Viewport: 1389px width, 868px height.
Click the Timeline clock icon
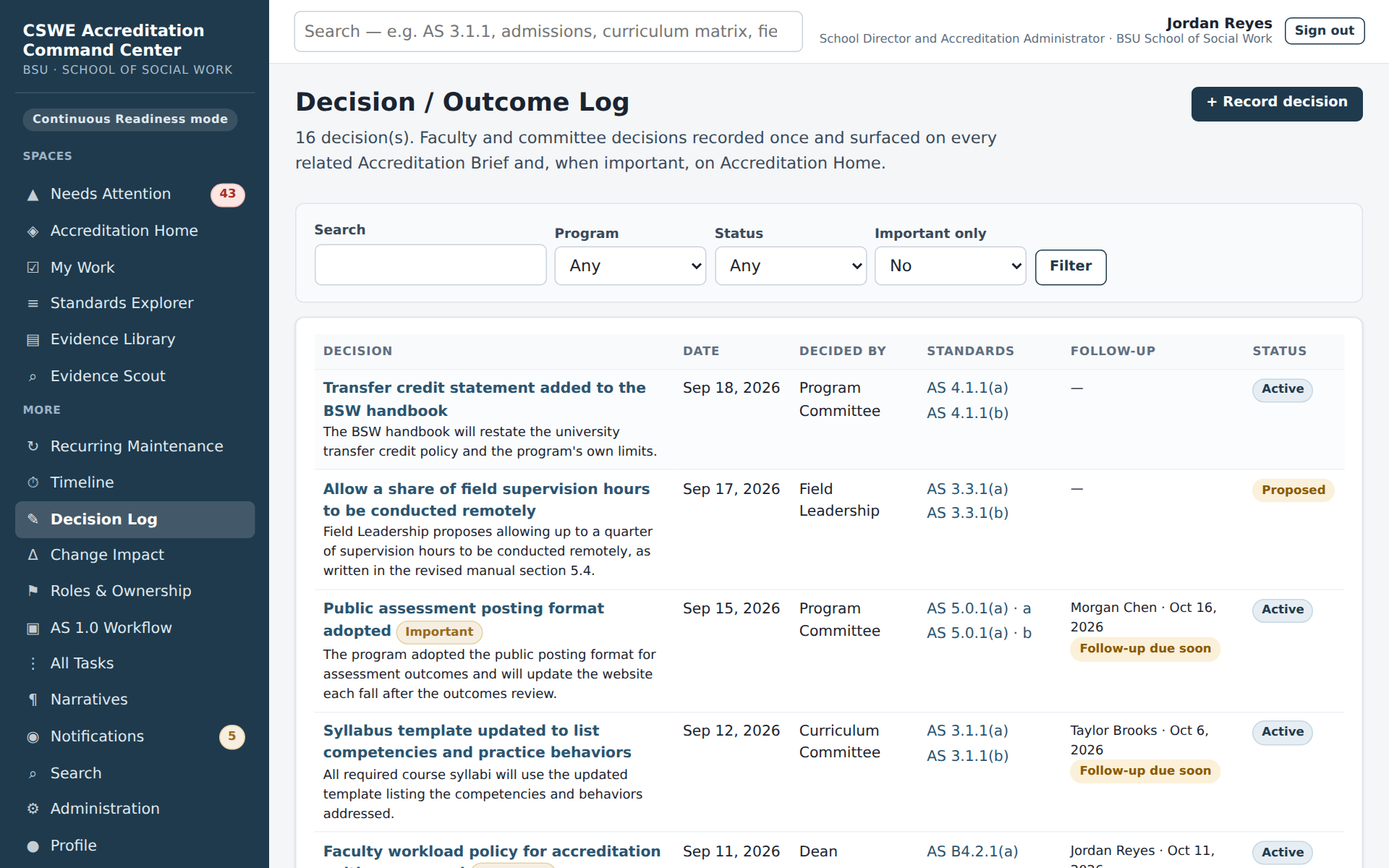(x=33, y=482)
